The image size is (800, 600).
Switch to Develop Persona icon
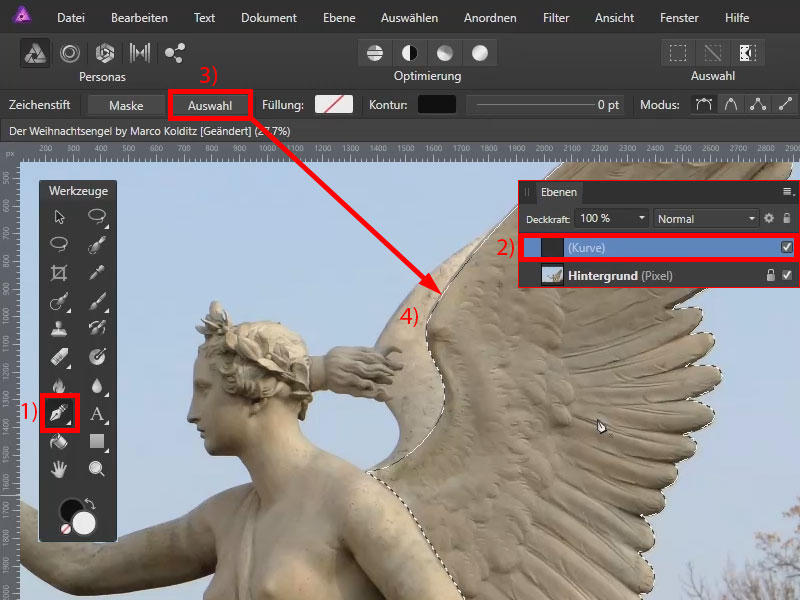105,53
